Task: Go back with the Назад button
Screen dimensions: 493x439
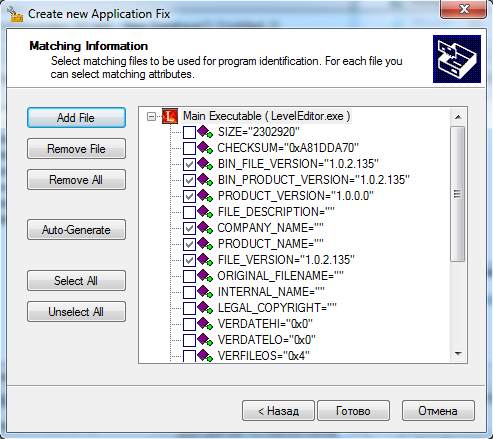Action: click(278, 411)
